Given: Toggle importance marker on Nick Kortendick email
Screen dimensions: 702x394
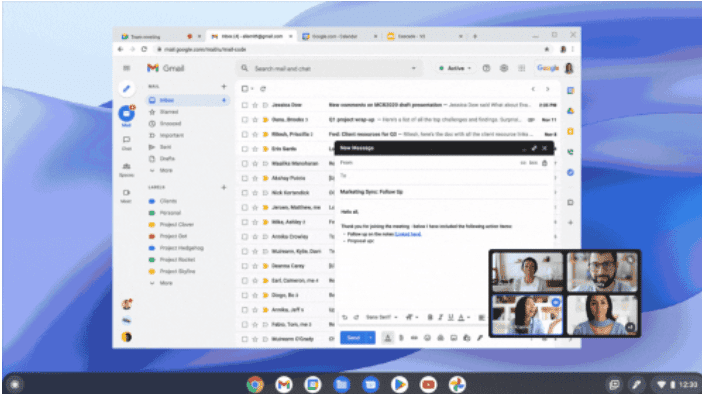Looking at the screenshot, I should coord(265,193).
